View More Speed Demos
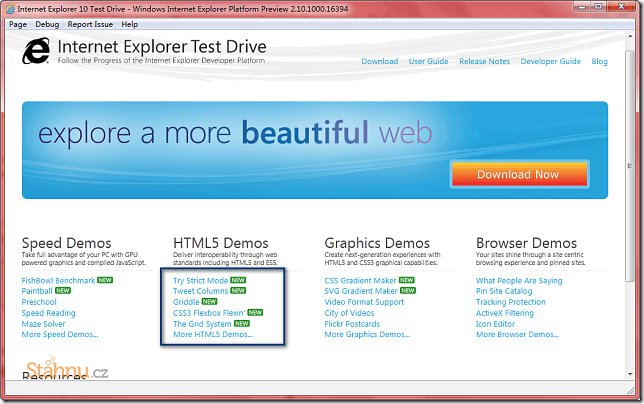 click(x=60, y=334)
